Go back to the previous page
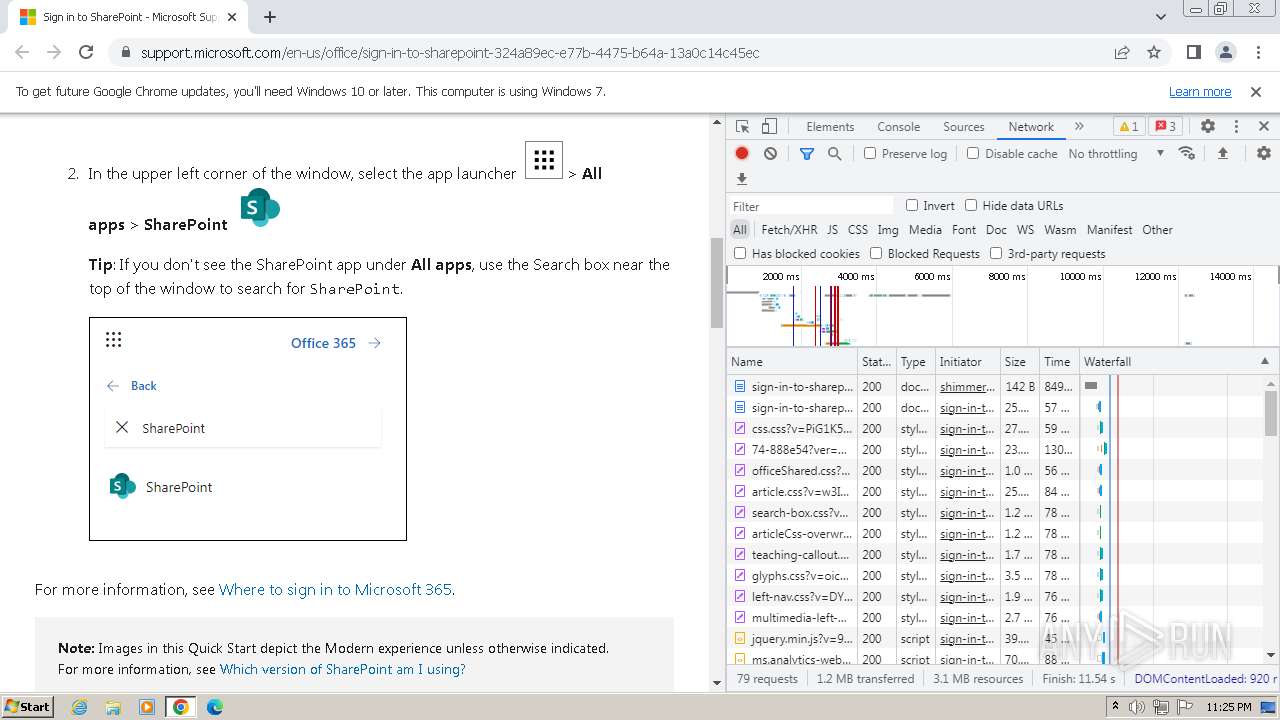1280x720 pixels. [22, 52]
